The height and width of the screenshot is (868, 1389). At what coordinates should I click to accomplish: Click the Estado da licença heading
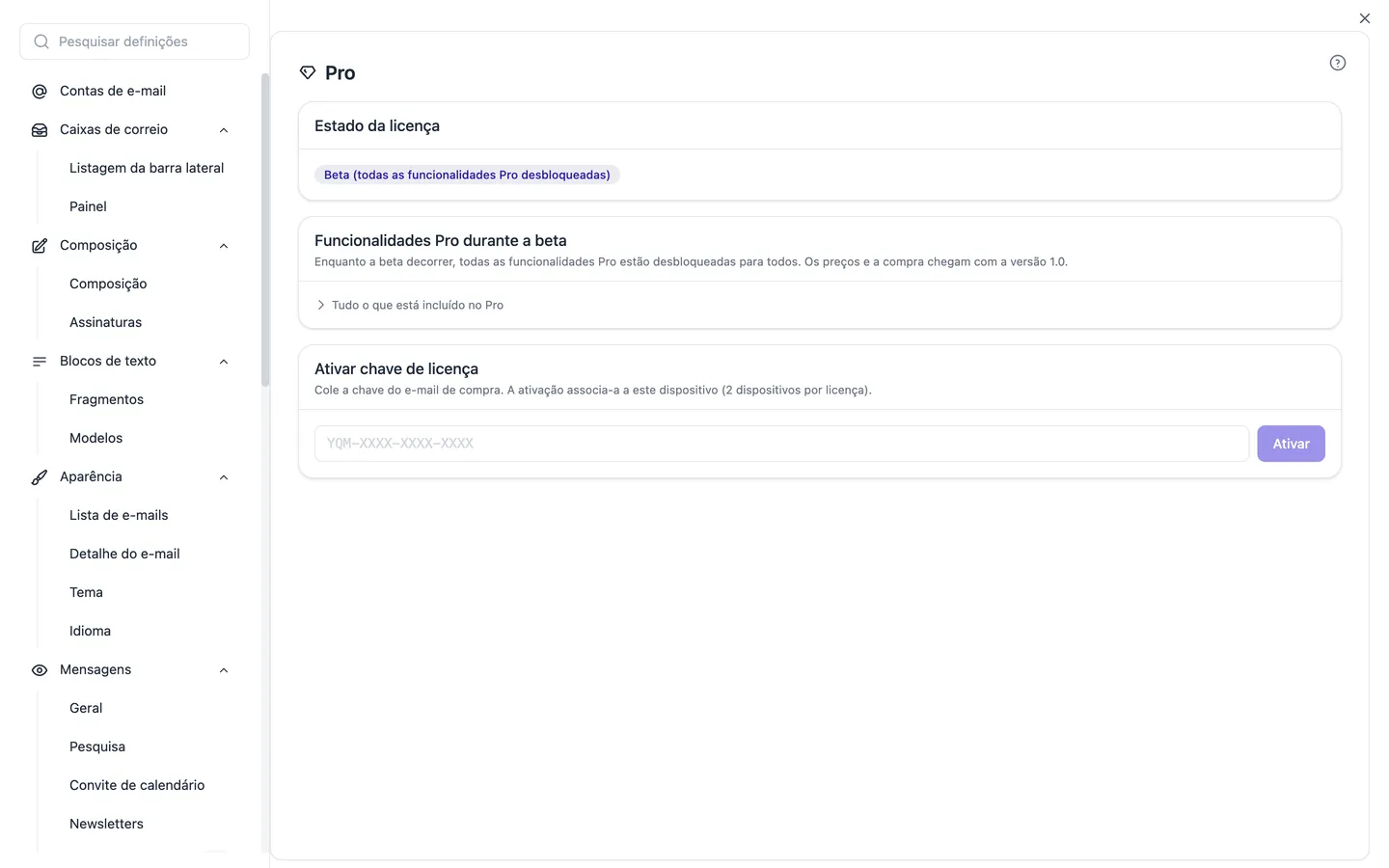[377, 125]
